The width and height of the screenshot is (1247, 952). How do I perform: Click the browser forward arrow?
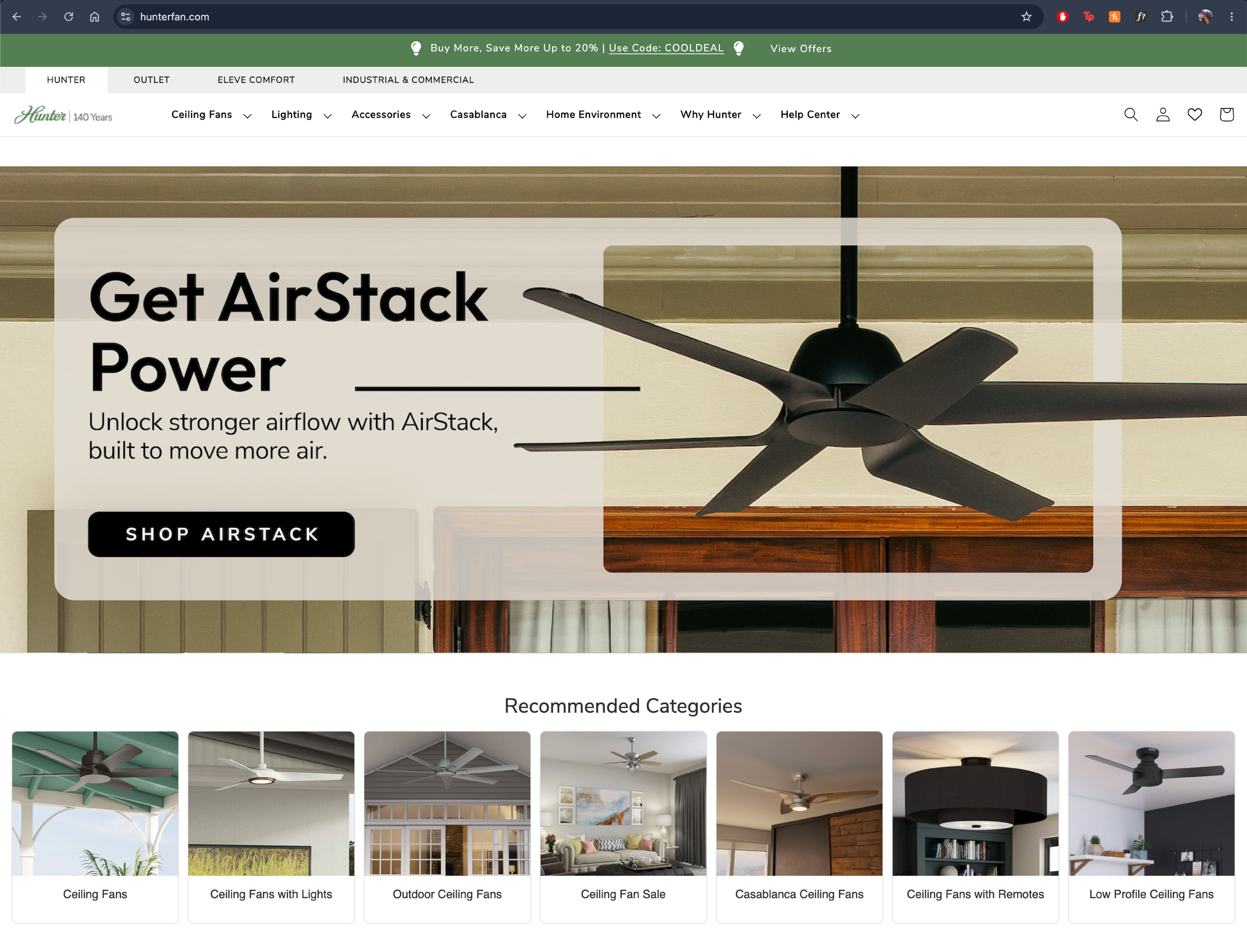click(x=42, y=17)
